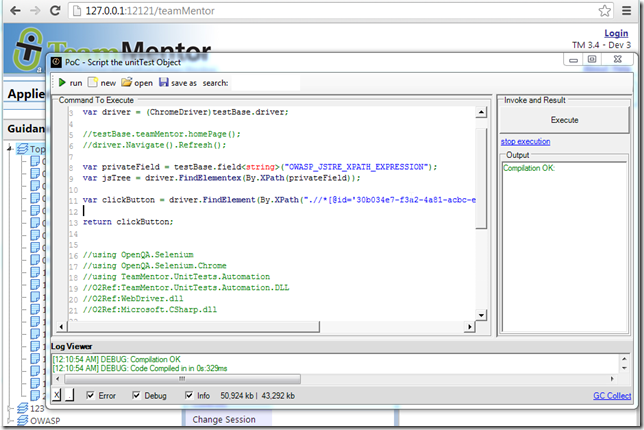Image resolution: width=644 pixels, height=430 pixels.
Task: Click the new script page icon
Action: pos(93,83)
